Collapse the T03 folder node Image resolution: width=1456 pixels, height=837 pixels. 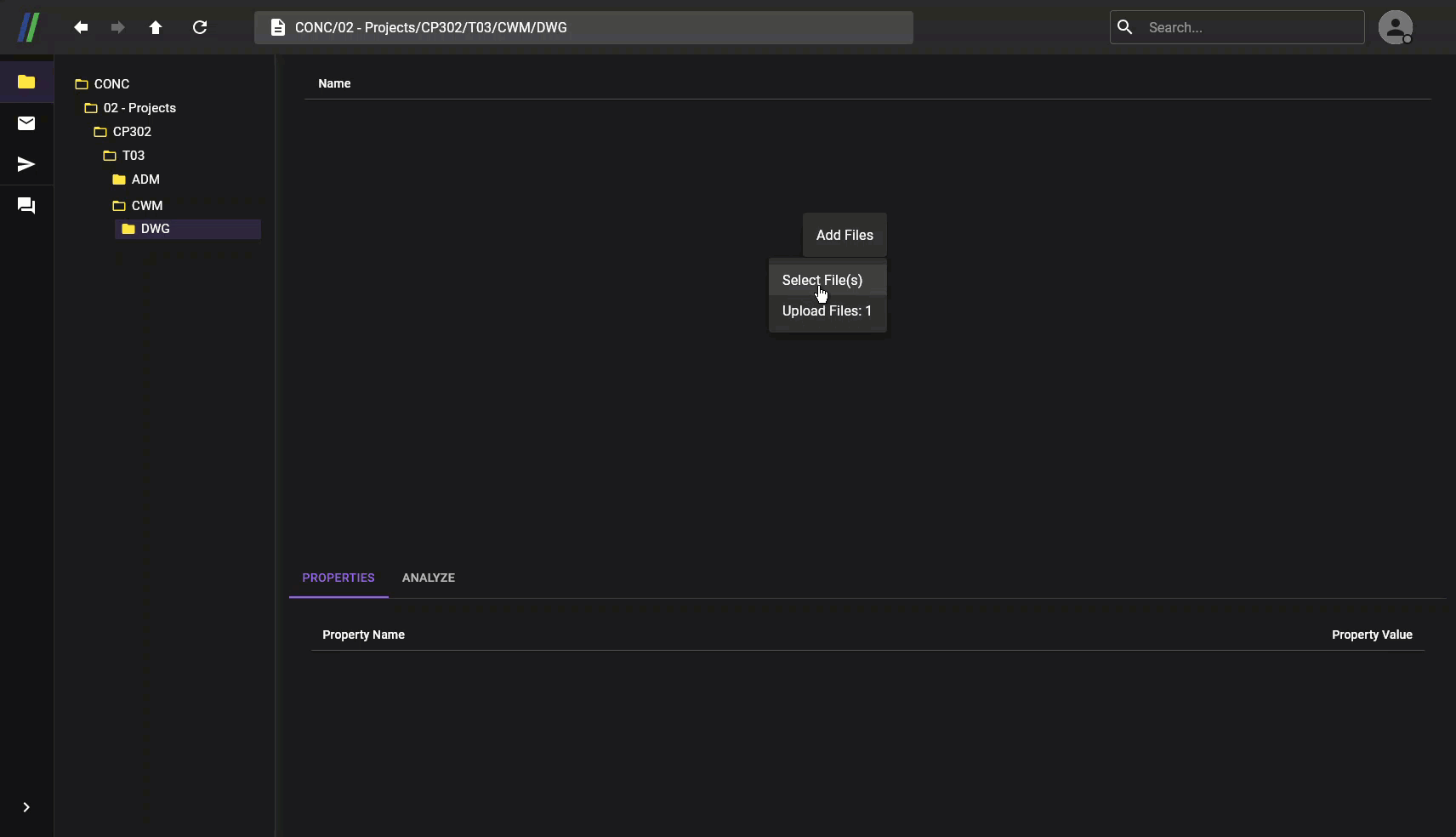click(x=134, y=156)
